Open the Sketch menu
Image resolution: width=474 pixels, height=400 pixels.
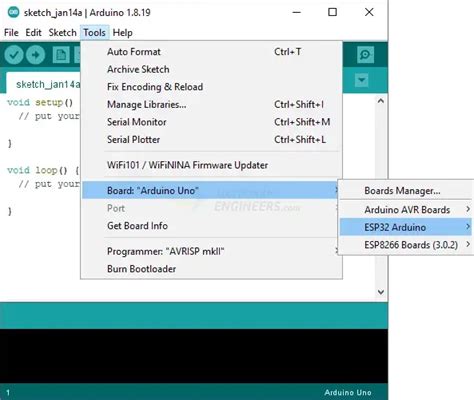(x=62, y=33)
